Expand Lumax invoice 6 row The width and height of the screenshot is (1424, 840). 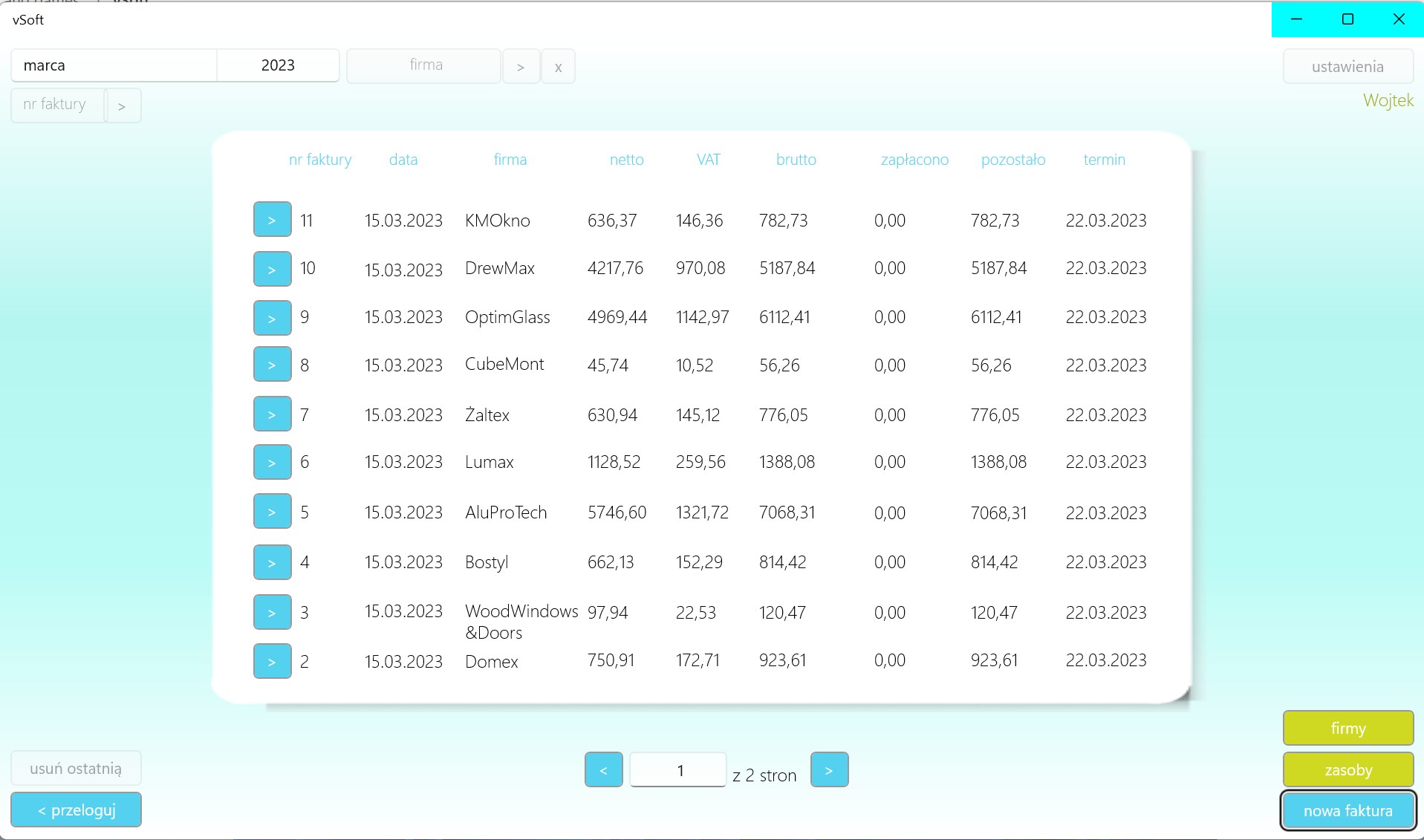click(272, 462)
